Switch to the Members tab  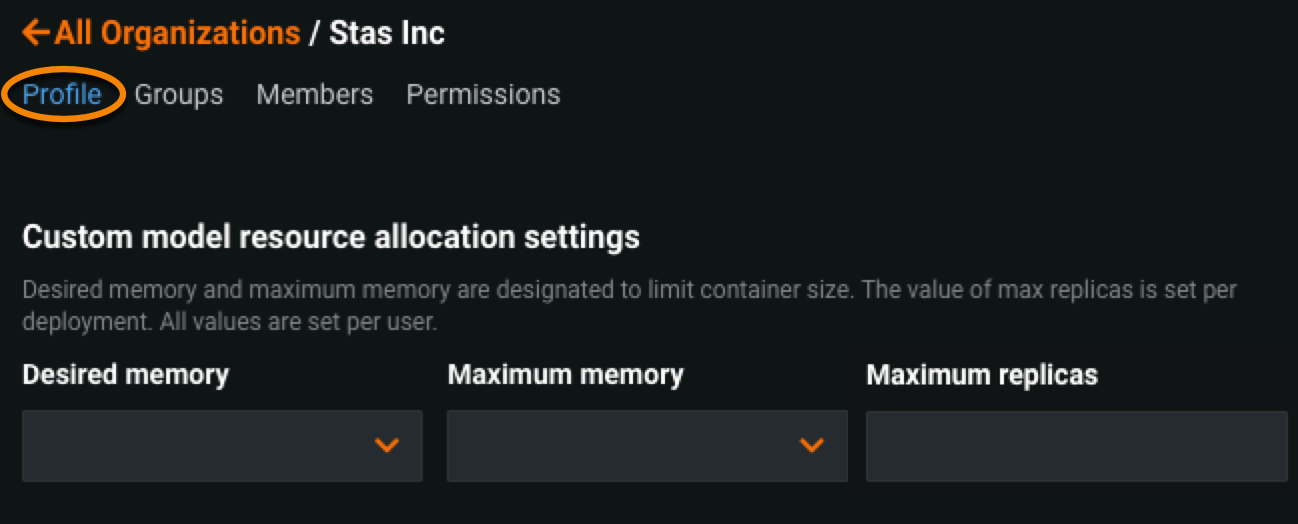(314, 95)
